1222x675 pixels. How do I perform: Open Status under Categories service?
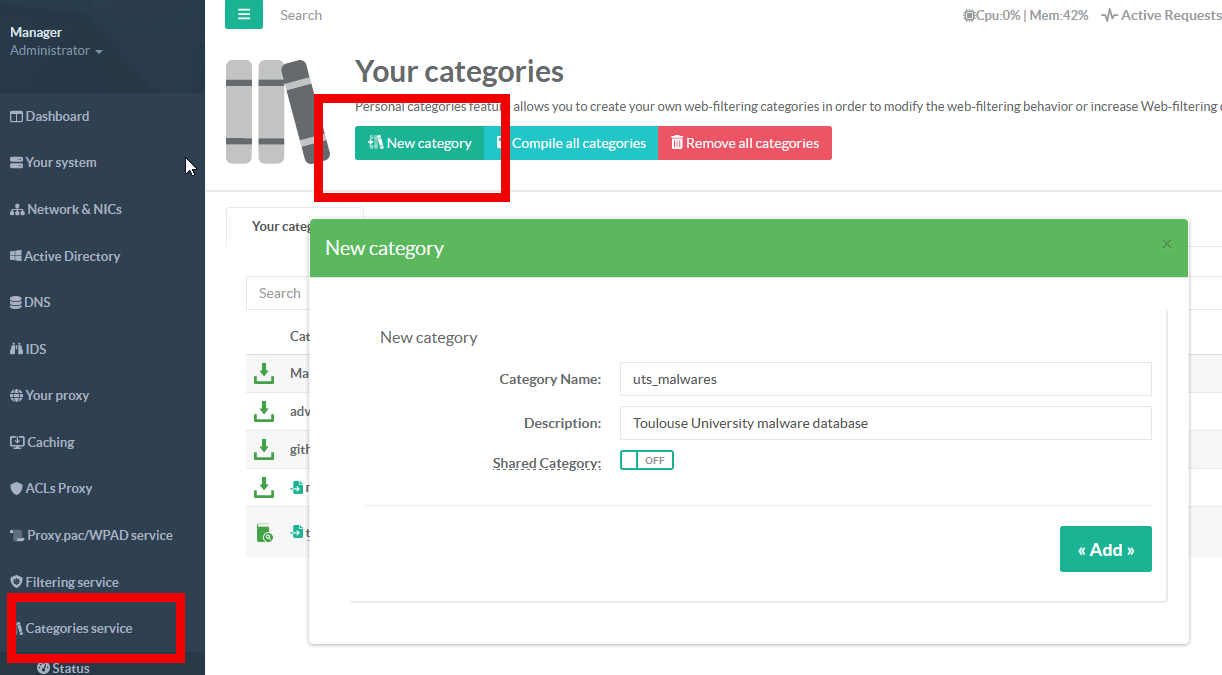70,668
